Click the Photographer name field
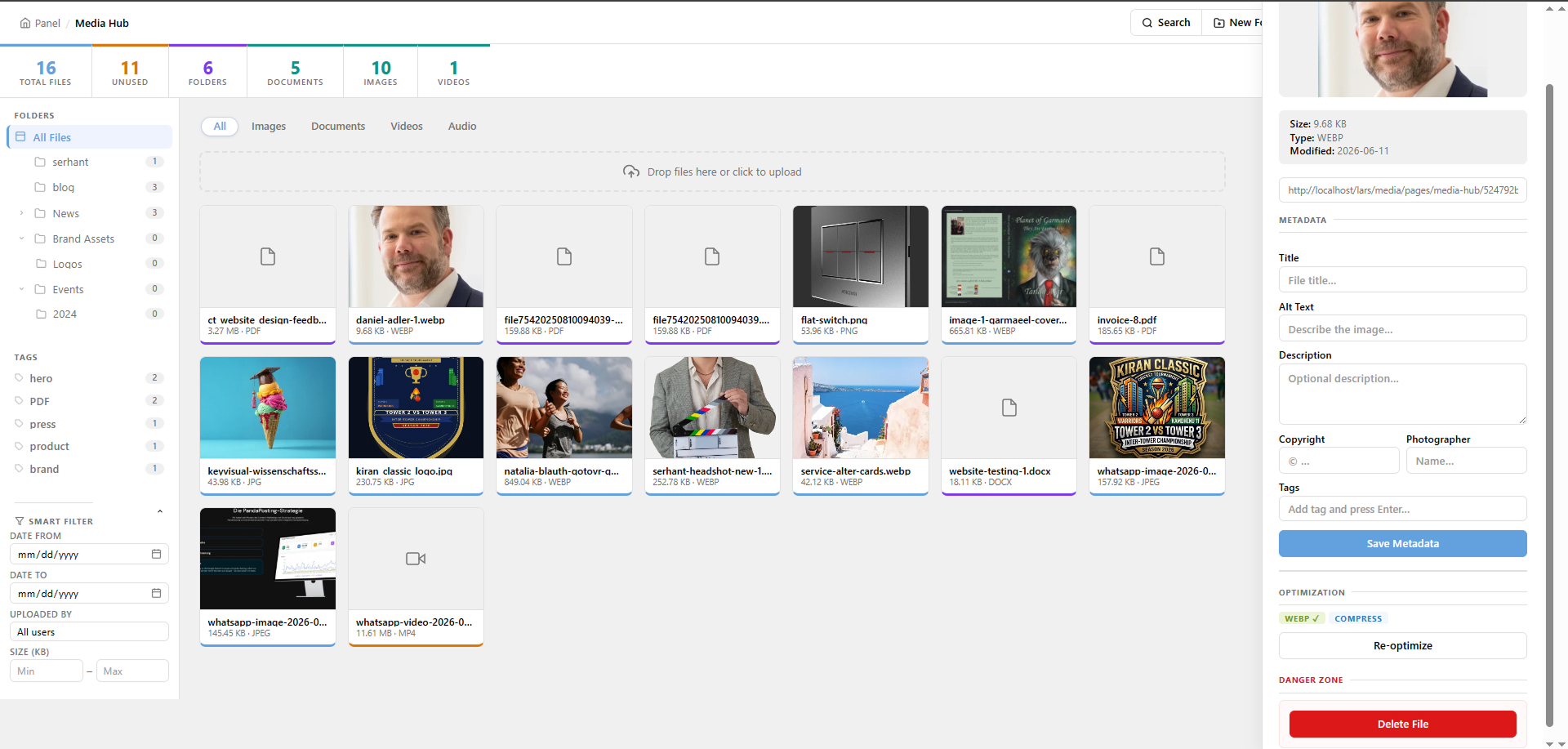The width and height of the screenshot is (1568, 749). [x=1467, y=461]
